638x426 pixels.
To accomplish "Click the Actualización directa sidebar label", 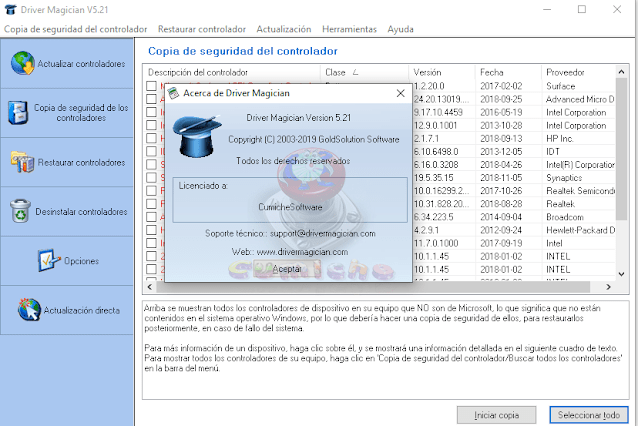I will pyautogui.click(x=82, y=310).
